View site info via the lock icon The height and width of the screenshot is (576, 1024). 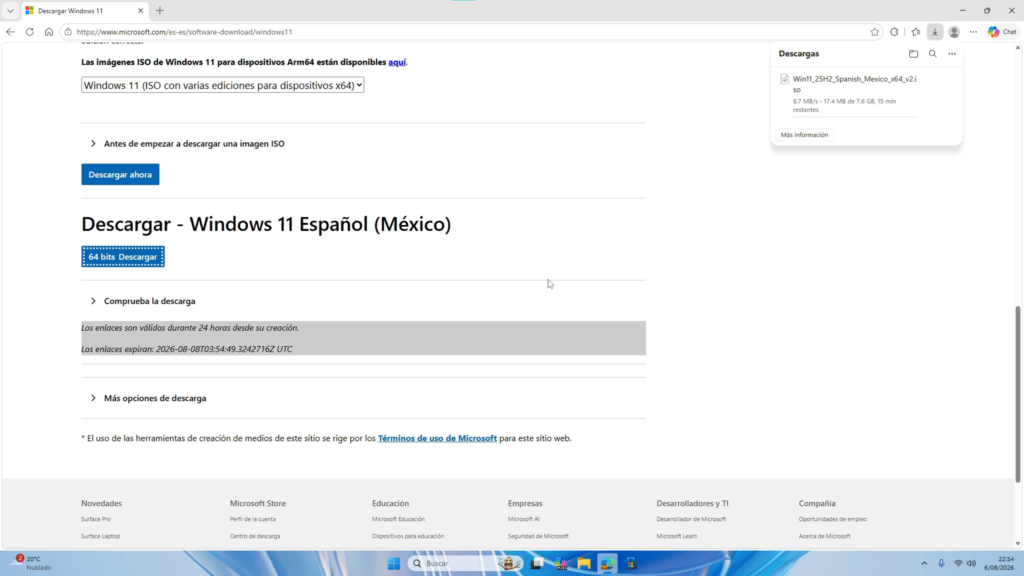(68, 31)
